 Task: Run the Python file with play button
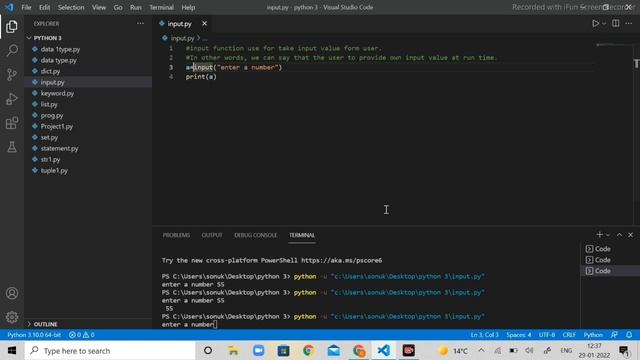click(596, 24)
